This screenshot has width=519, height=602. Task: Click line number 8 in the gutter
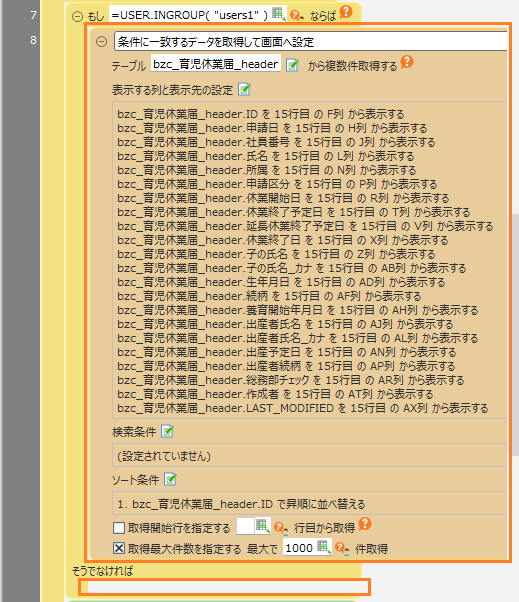coord(33,40)
